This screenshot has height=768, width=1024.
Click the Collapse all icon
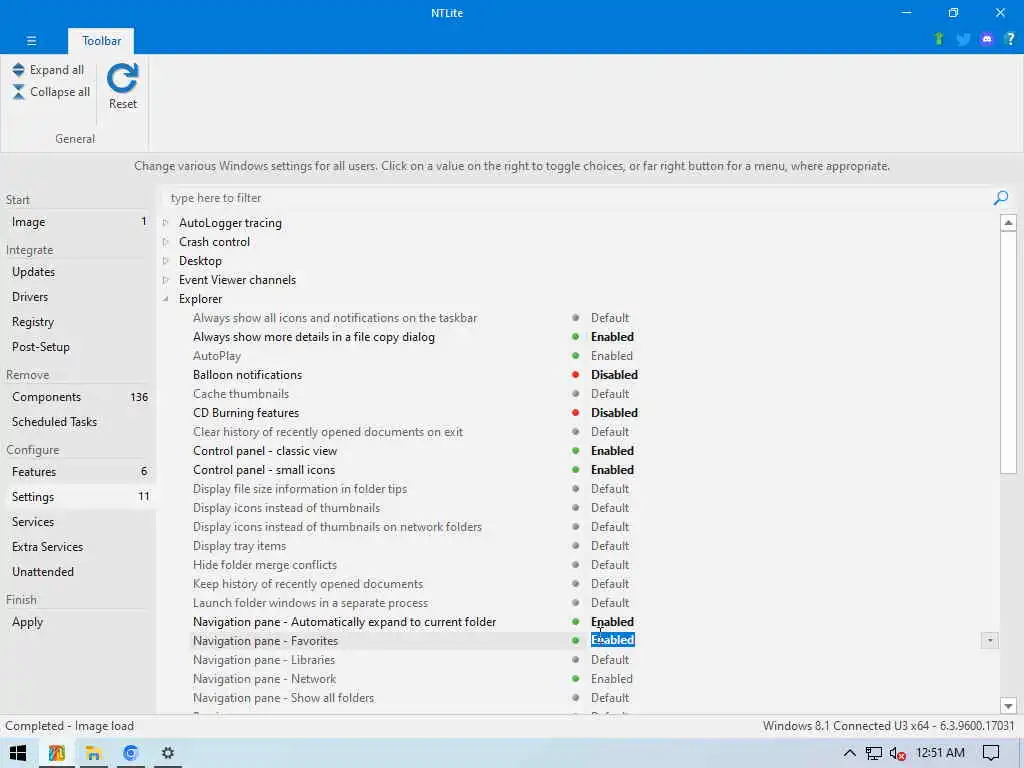coord(18,92)
